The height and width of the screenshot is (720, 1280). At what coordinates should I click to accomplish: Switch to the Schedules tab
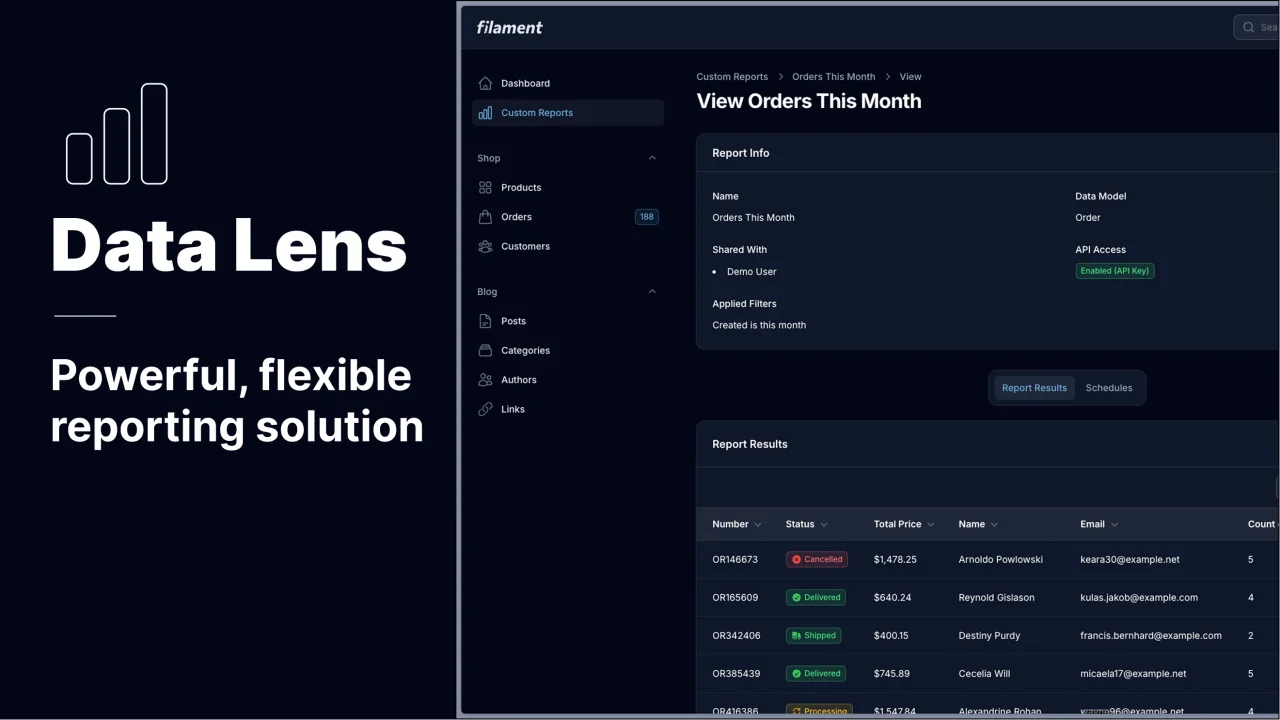[x=1109, y=388]
